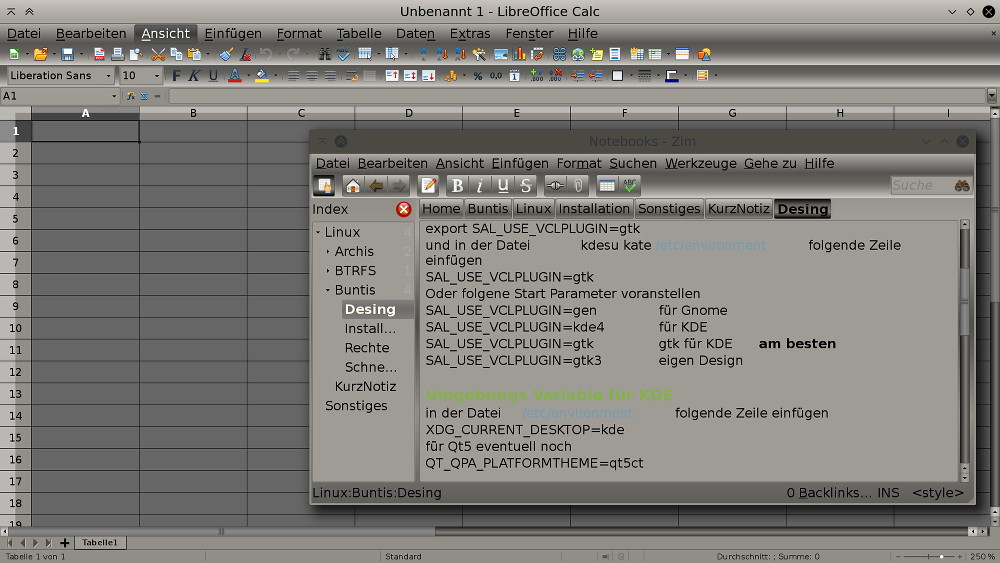This screenshot has height=563, width=1000.
Task: Click the Save diskette icon in Calc
Action: [x=67, y=54]
